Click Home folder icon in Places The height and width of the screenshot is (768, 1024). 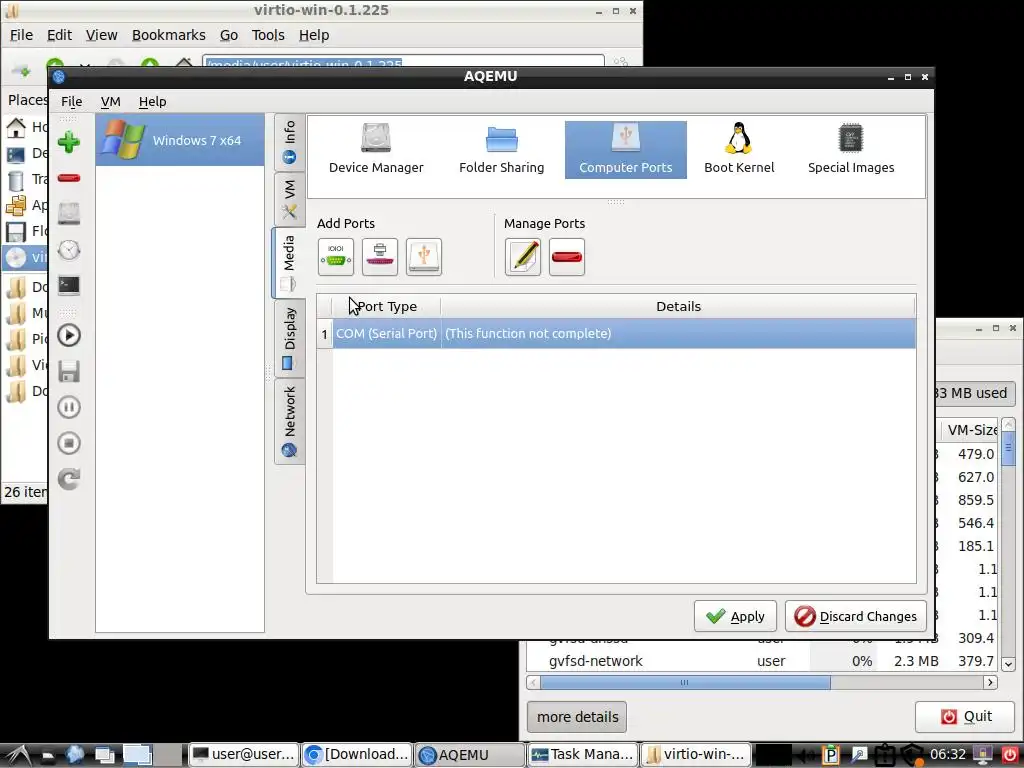[x=16, y=127]
